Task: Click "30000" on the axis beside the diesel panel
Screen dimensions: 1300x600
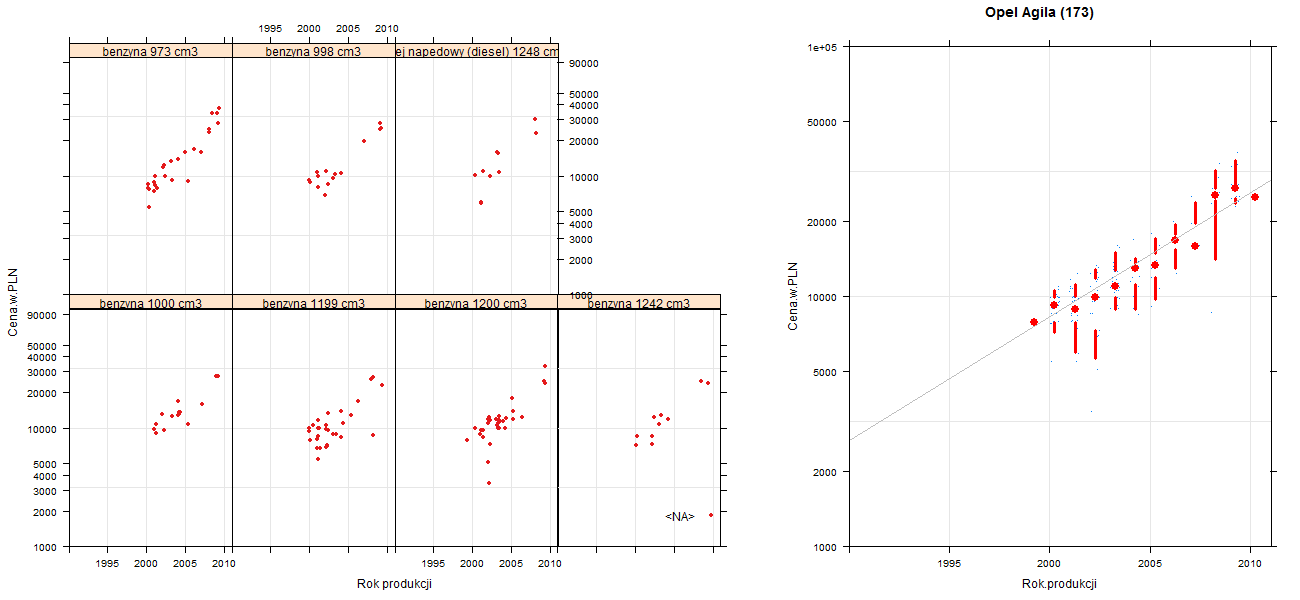Action: 583,120
